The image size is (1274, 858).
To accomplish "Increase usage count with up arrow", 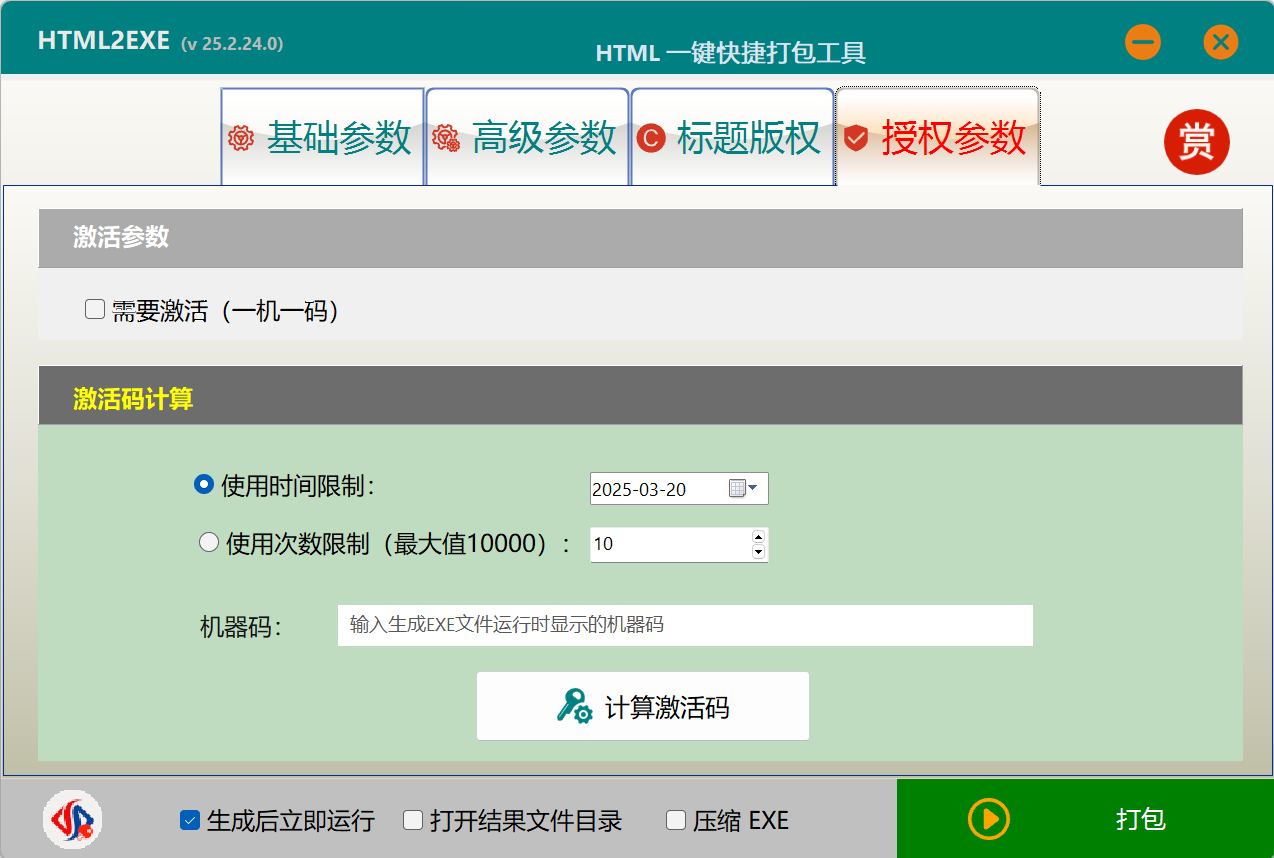I will [x=758, y=537].
